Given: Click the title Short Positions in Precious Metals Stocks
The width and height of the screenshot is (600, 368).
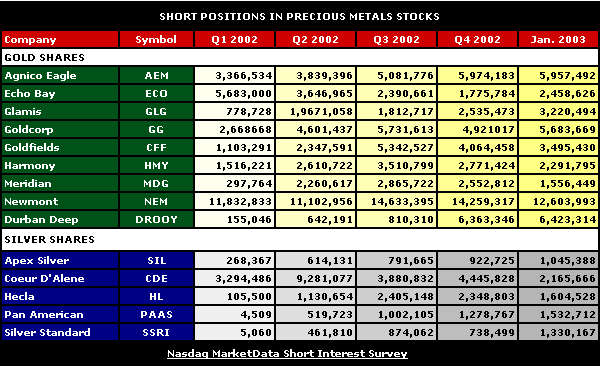Looking at the screenshot, I should tap(300, 16).
